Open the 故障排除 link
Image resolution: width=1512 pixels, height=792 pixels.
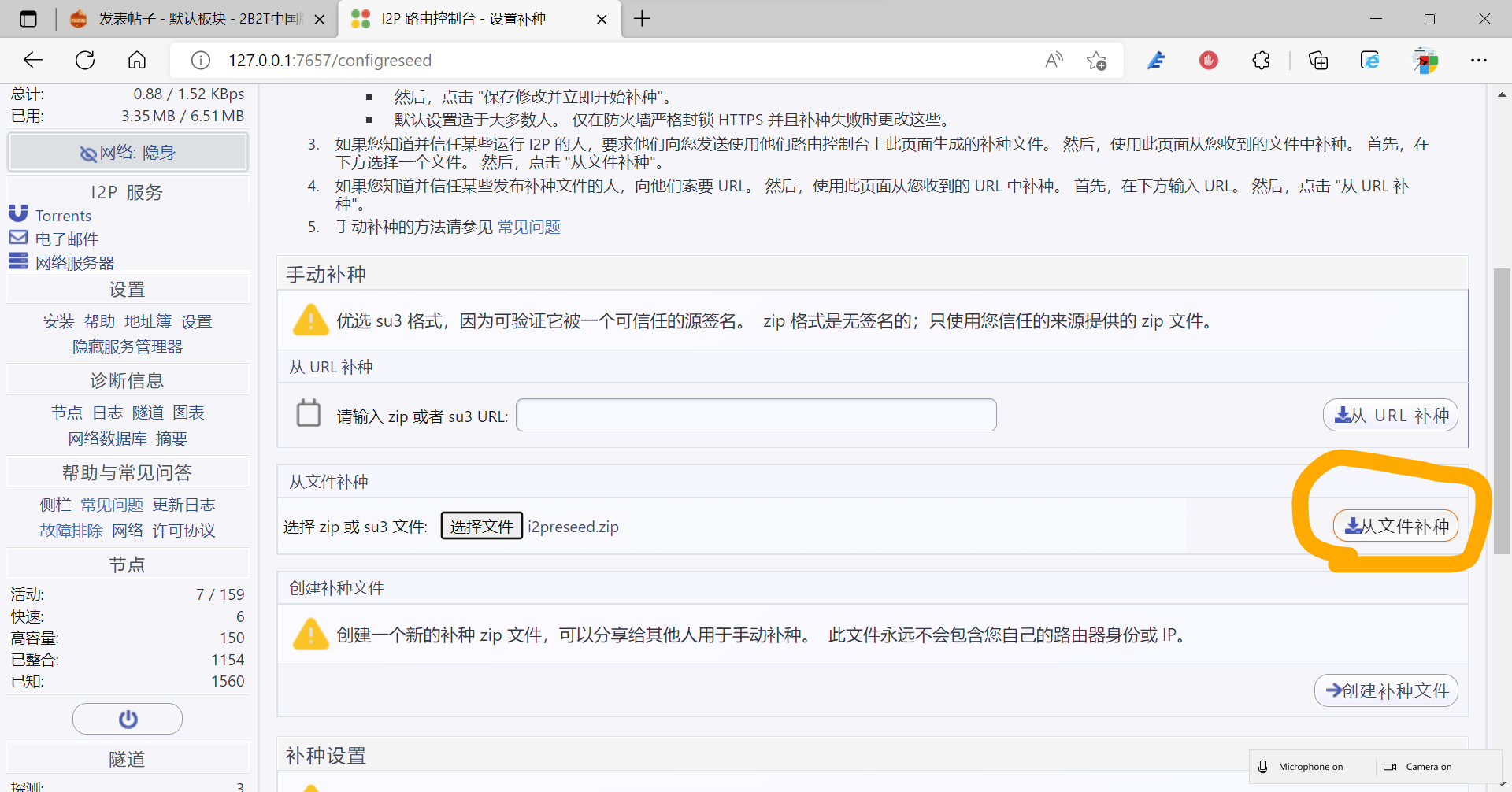tap(71, 531)
